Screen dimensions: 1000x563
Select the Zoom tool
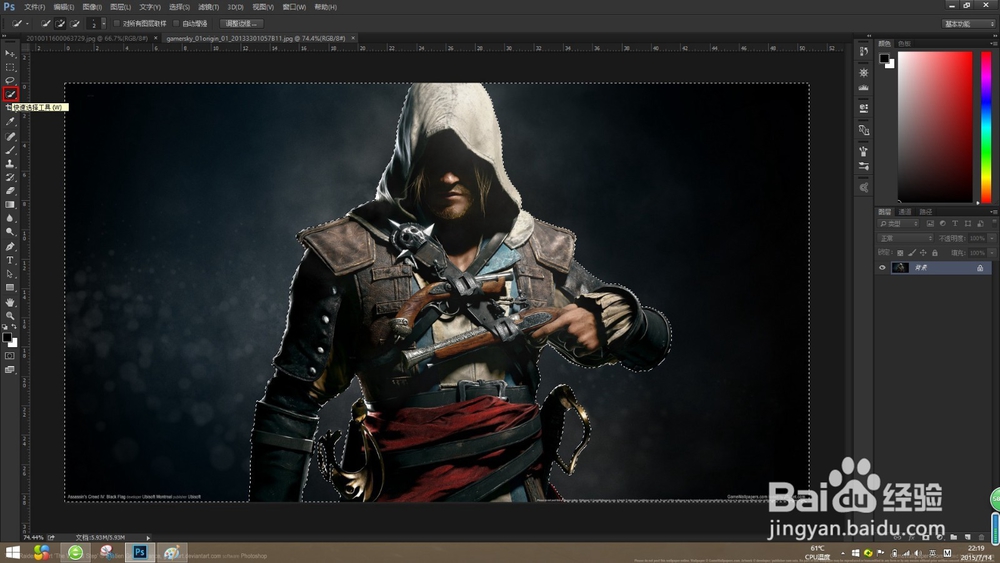coord(10,316)
